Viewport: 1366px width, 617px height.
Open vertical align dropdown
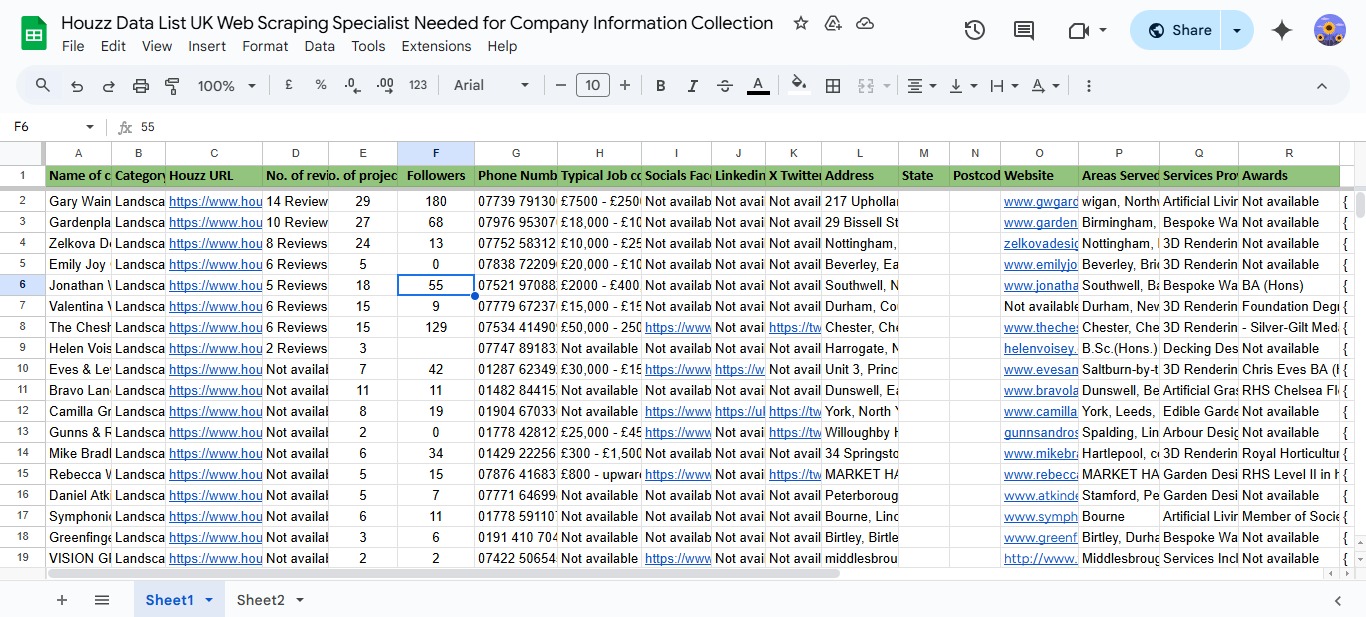coord(962,86)
